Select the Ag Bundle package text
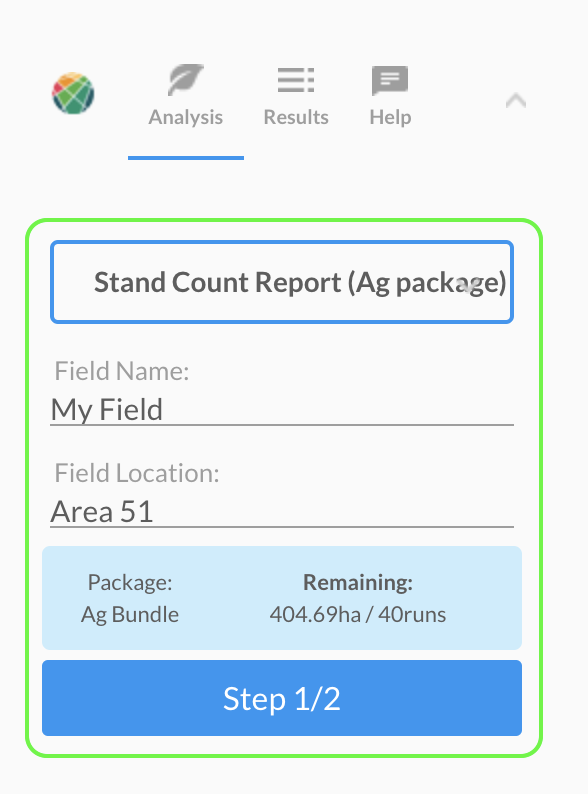Image resolution: width=588 pixels, height=794 pixels. (130, 615)
